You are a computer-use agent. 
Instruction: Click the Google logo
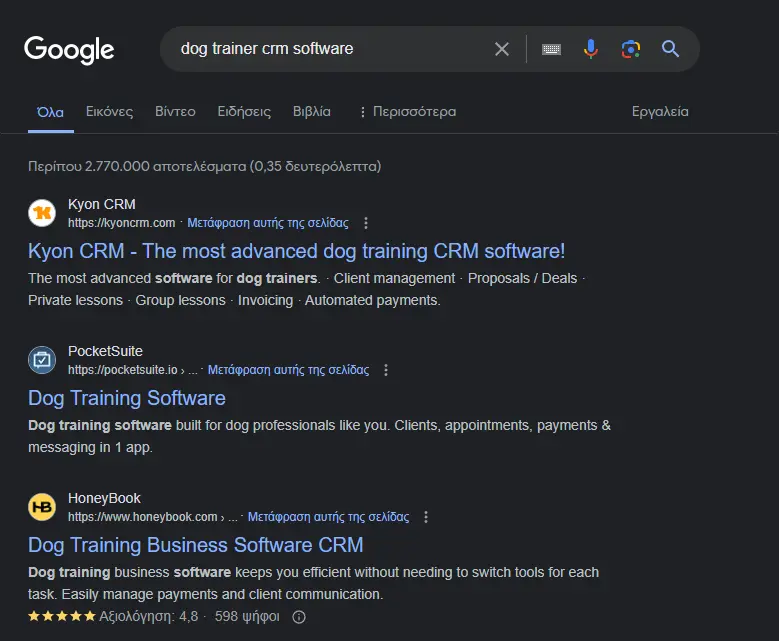tap(69, 49)
